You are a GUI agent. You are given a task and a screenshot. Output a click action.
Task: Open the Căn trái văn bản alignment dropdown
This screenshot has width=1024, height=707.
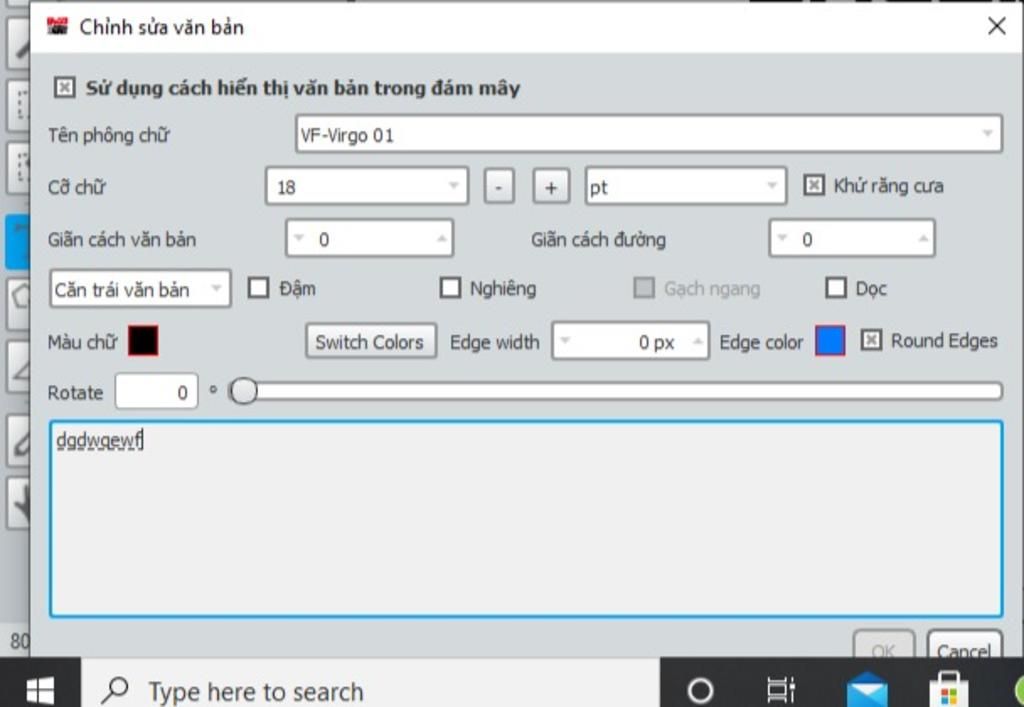(140, 289)
